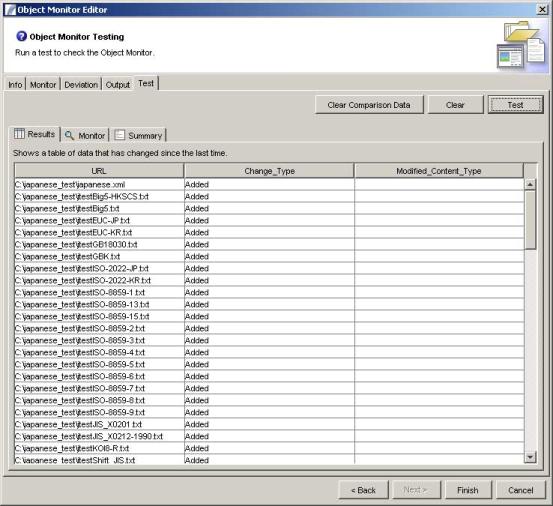Image resolution: width=553 pixels, height=506 pixels.
Task: Click the folder and documents wizard image
Action: coord(521,46)
